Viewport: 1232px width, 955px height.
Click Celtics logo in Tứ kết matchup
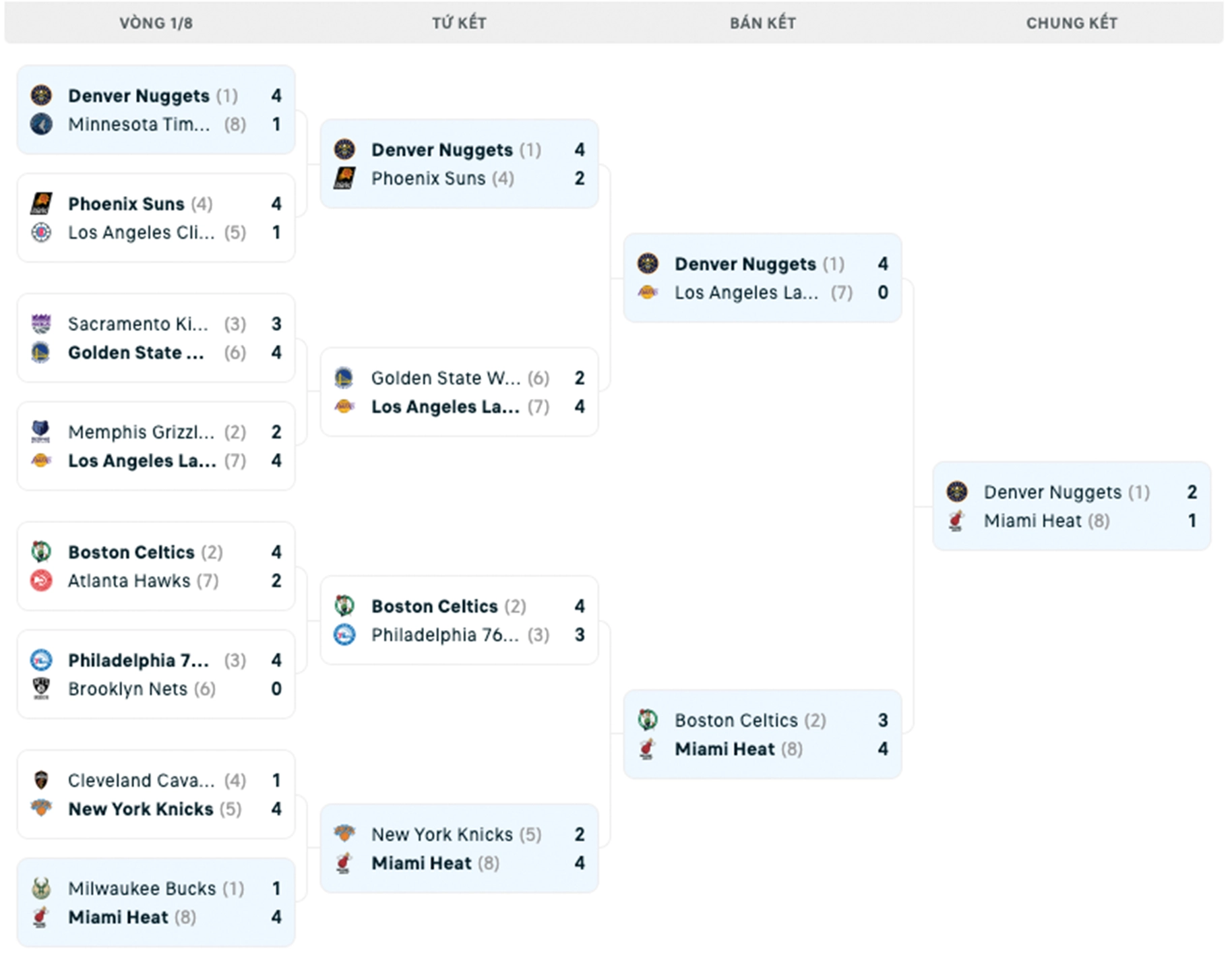(344, 606)
